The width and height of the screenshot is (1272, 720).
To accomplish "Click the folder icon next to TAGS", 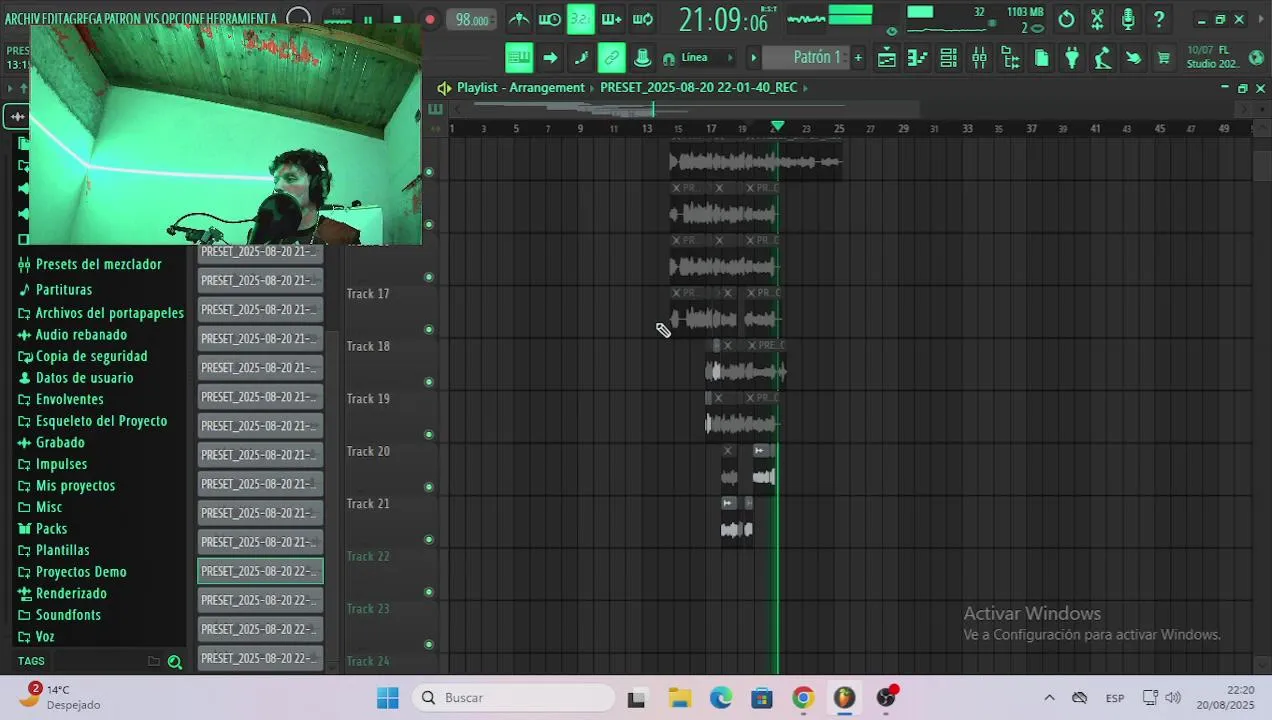I will (154, 661).
